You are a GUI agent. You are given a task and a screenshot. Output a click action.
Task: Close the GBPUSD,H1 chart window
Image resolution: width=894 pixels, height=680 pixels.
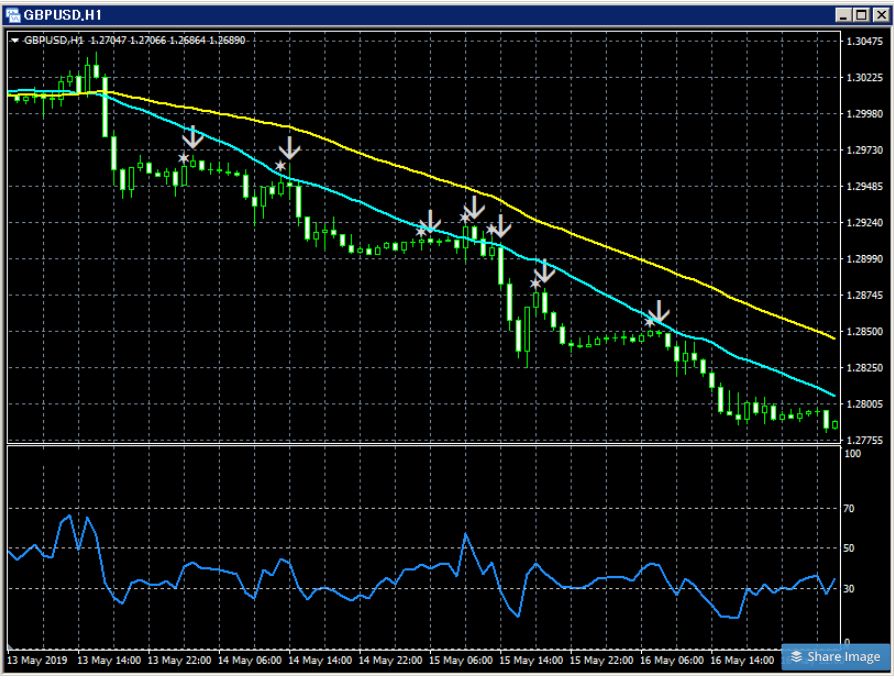[x=879, y=15]
